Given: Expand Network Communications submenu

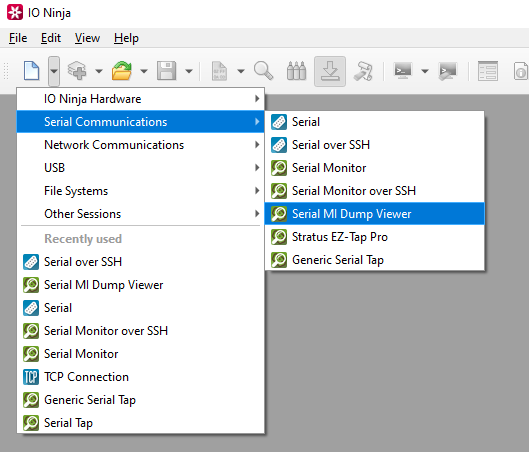Looking at the screenshot, I should point(141,145).
